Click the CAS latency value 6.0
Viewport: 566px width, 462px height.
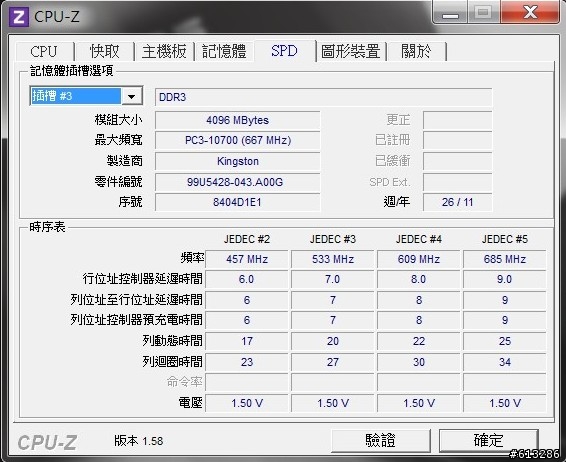point(247,279)
